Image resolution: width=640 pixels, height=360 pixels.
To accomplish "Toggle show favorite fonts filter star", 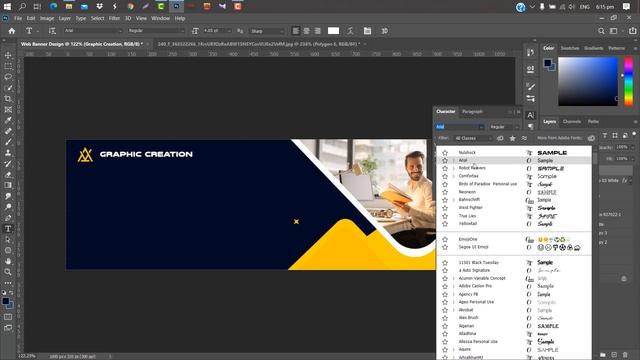I will coord(512,138).
